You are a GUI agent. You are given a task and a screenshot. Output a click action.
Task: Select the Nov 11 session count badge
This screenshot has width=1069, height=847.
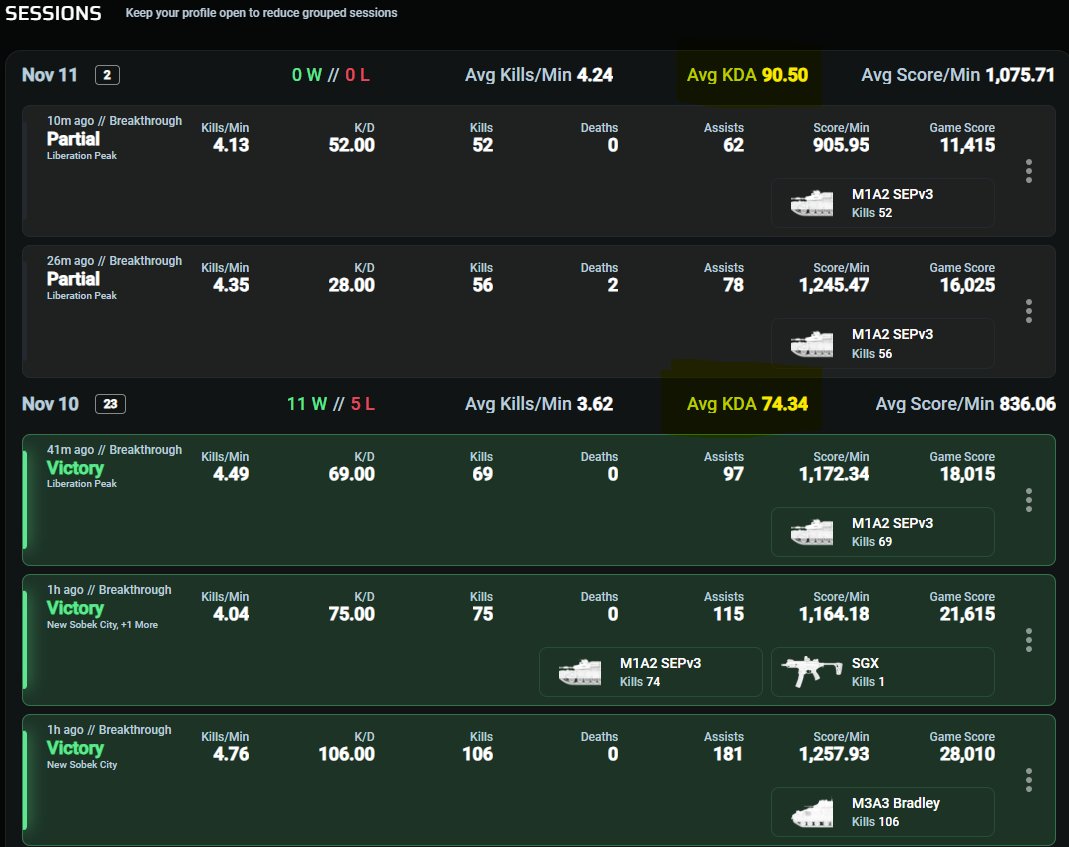(107, 75)
